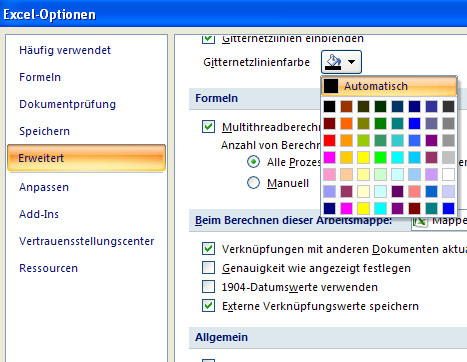Choose the dark orange swatch in second row
467x362 pixels.
346,123
